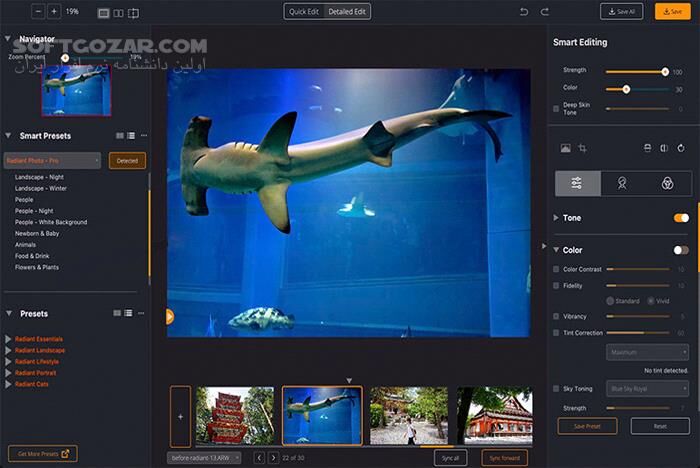Select side-by-side compare view icon

118,13
